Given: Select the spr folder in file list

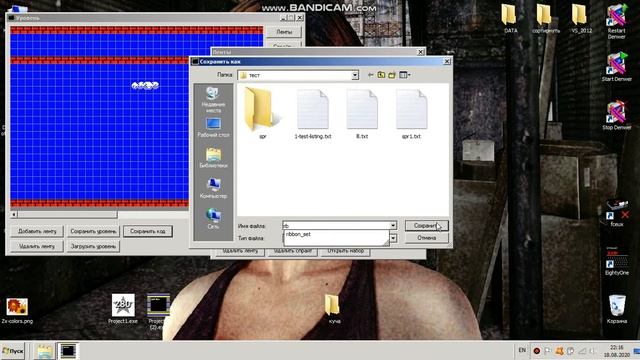Looking at the screenshot, I should (x=263, y=113).
